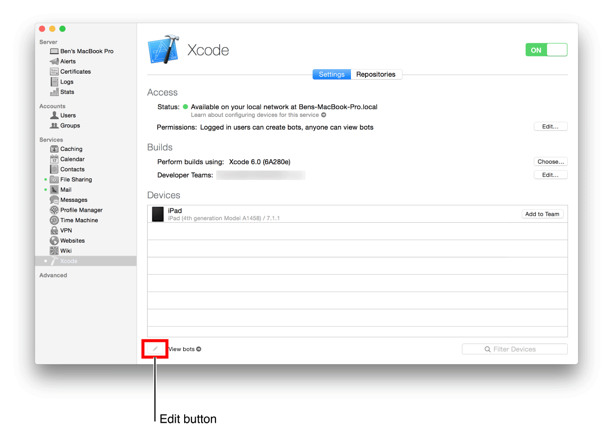Open the Logs icon in sidebar
Image resolution: width=613 pixels, height=435 pixels.
coord(54,82)
